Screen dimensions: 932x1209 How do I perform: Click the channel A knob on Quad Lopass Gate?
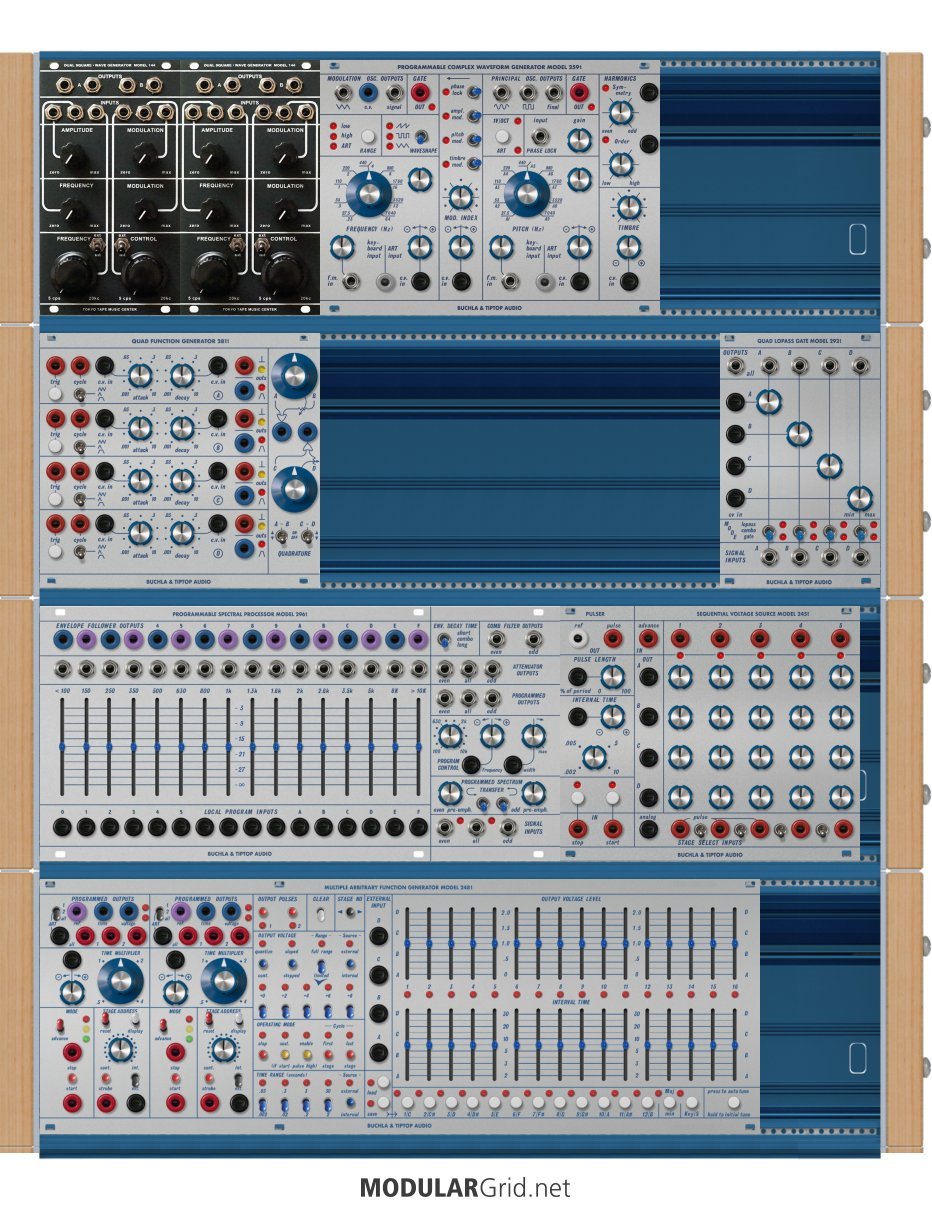767,402
